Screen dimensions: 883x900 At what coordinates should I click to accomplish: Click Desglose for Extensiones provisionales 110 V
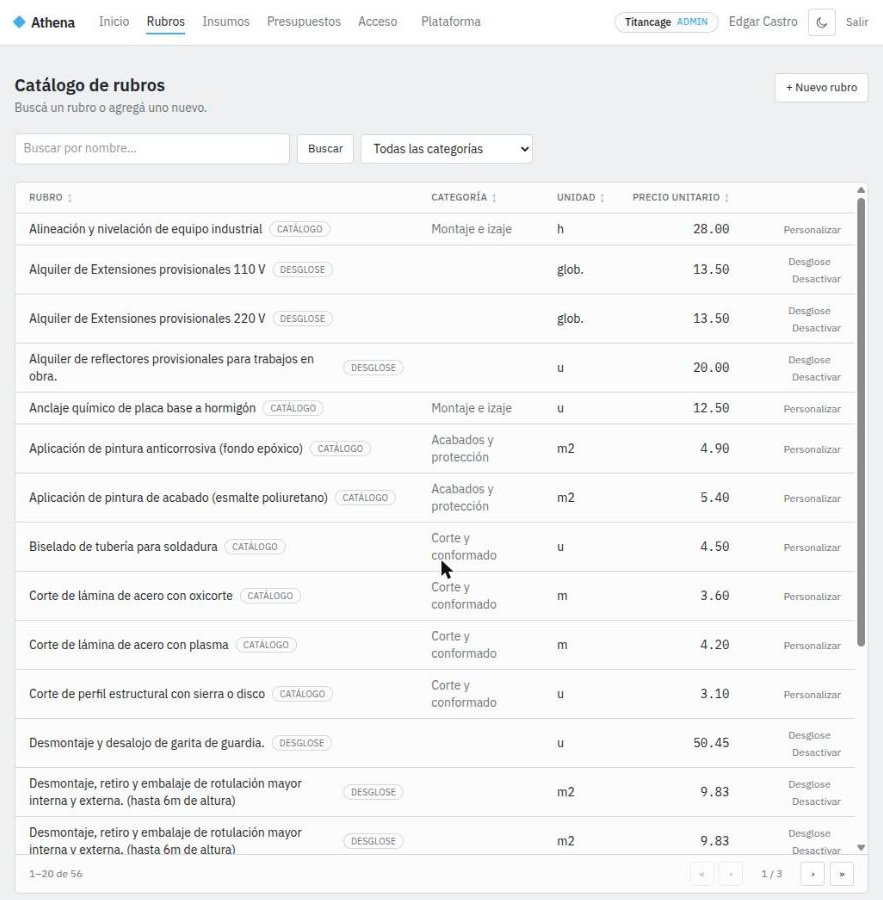click(x=809, y=262)
